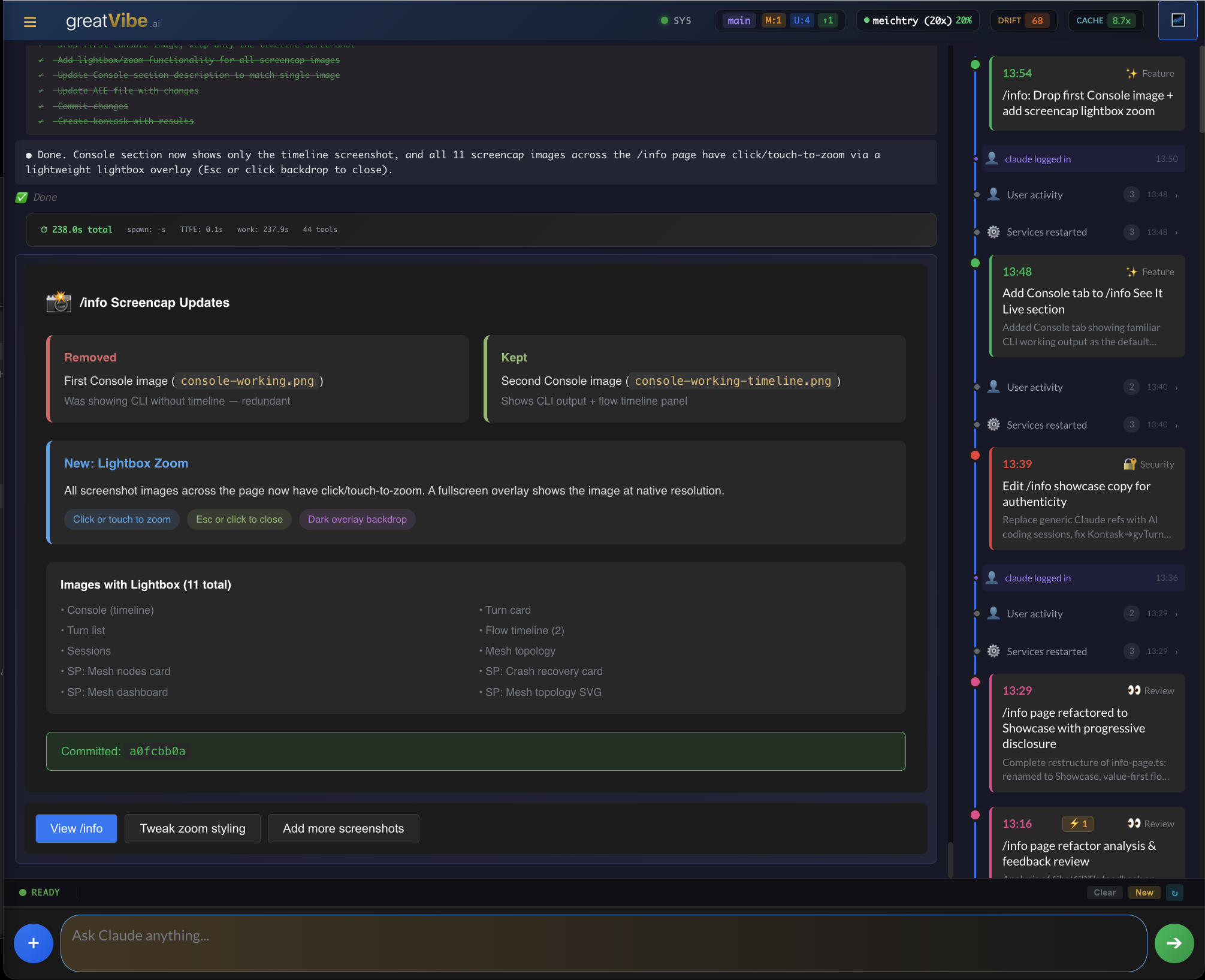Click the gear icon on Services restarted entry
Image resolution: width=1205 pixels, height=980 pixels.
click(993, 232)
